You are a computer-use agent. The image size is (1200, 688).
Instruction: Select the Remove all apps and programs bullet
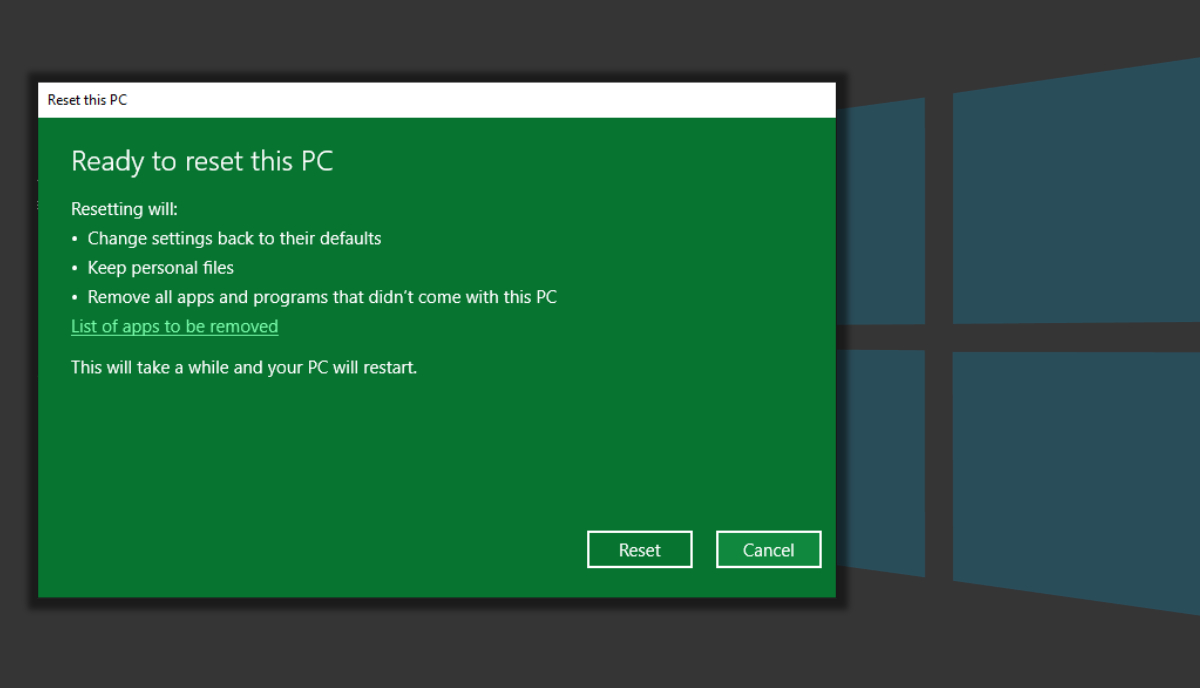[323, 296]
